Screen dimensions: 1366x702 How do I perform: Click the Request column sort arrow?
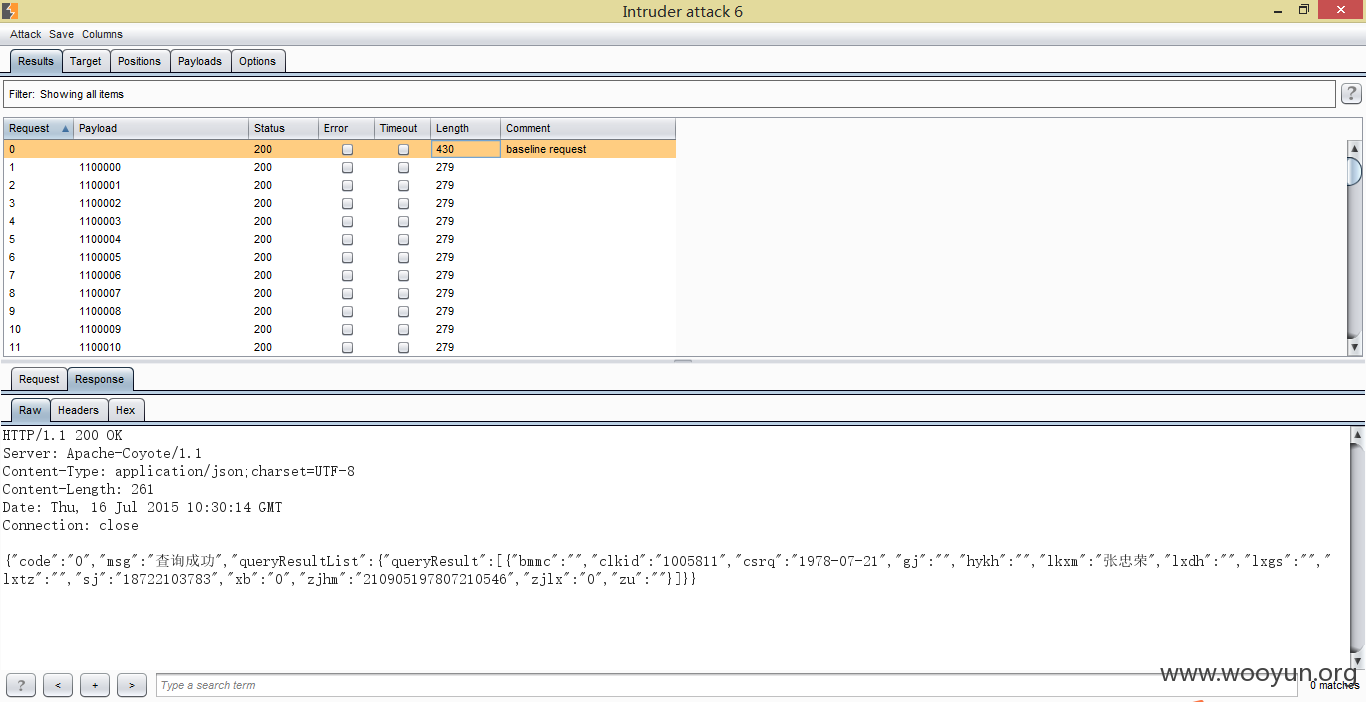click(x=66, y=128)
